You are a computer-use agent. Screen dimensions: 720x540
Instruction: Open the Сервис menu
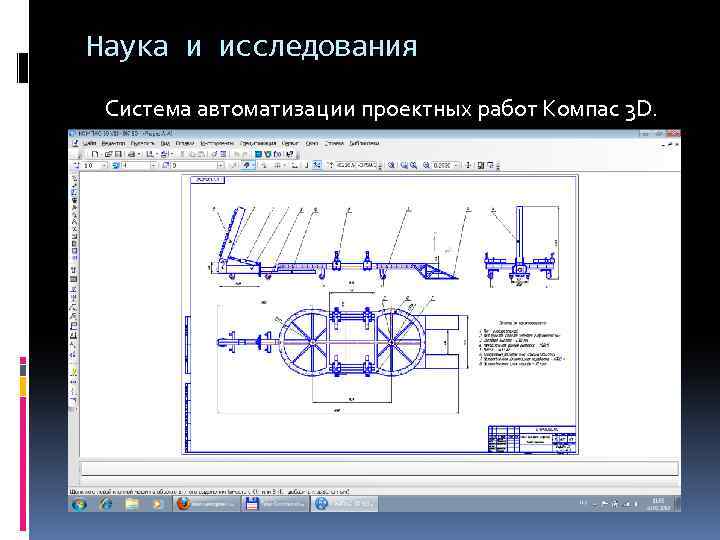pyautogui.click(x=290, y=143)
